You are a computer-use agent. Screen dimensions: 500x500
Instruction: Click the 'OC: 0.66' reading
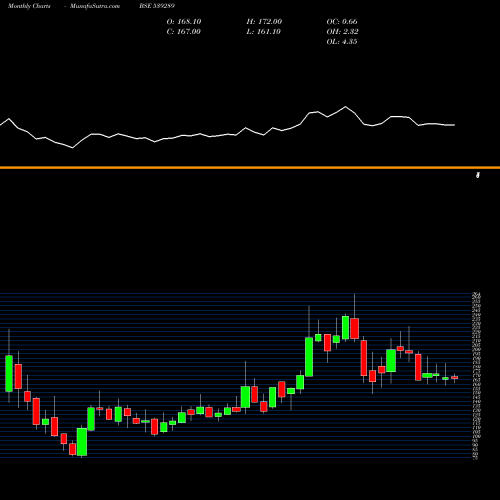tap(342, 21)
